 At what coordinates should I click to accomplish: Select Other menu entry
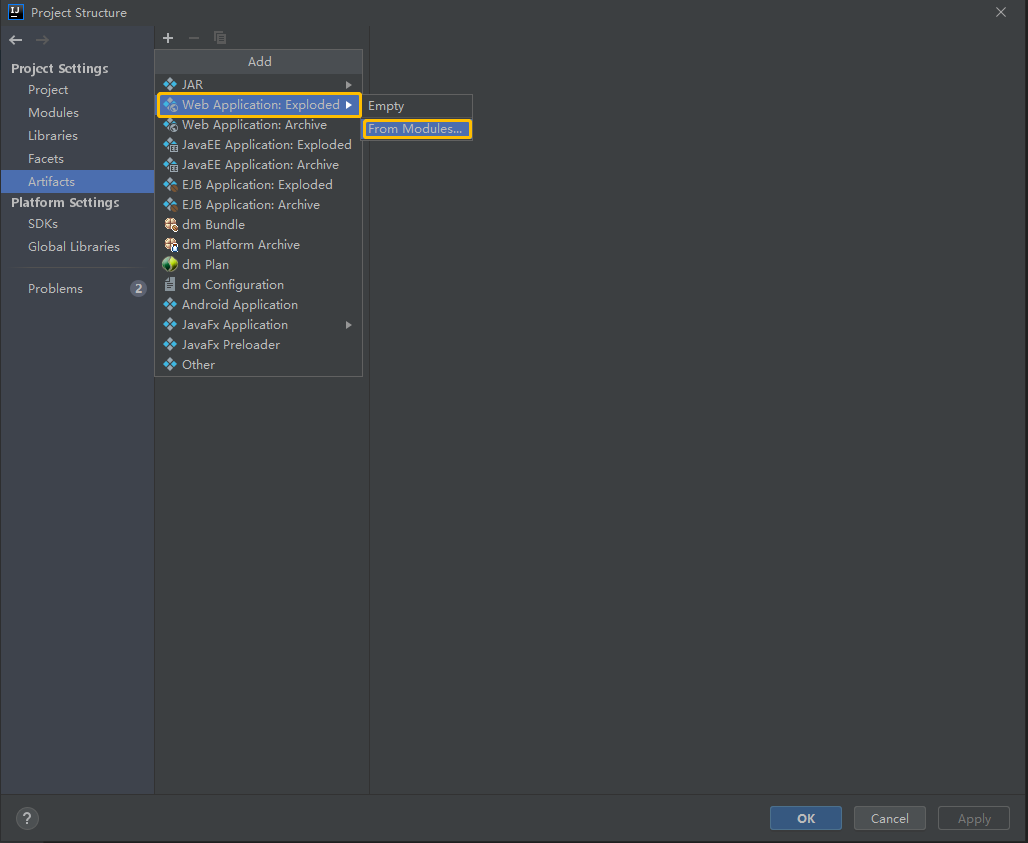[259, 364]
